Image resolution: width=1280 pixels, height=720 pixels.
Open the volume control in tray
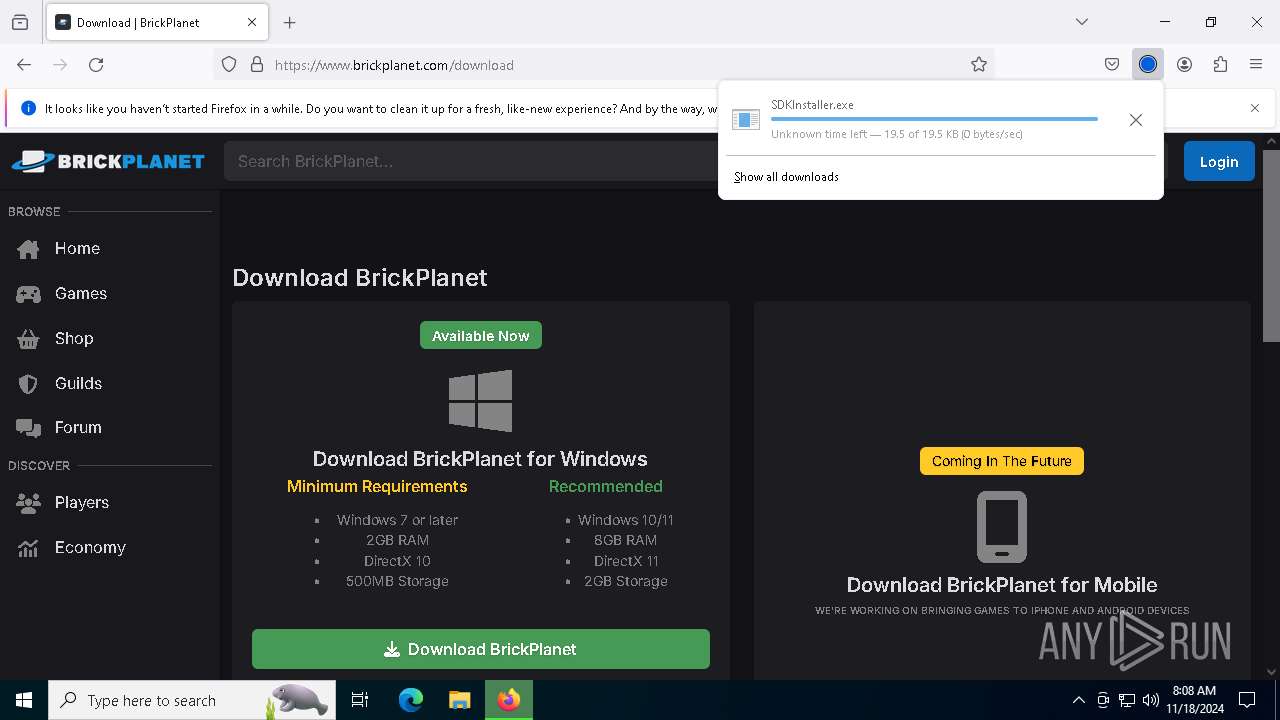[1151, 700]
